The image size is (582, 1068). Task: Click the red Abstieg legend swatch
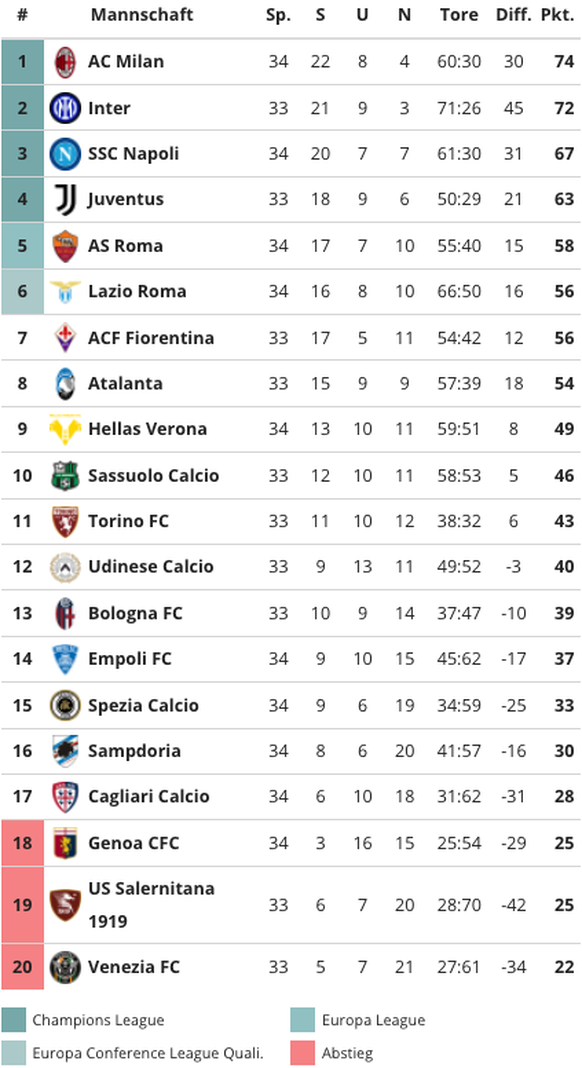[x=302, y=1054]
